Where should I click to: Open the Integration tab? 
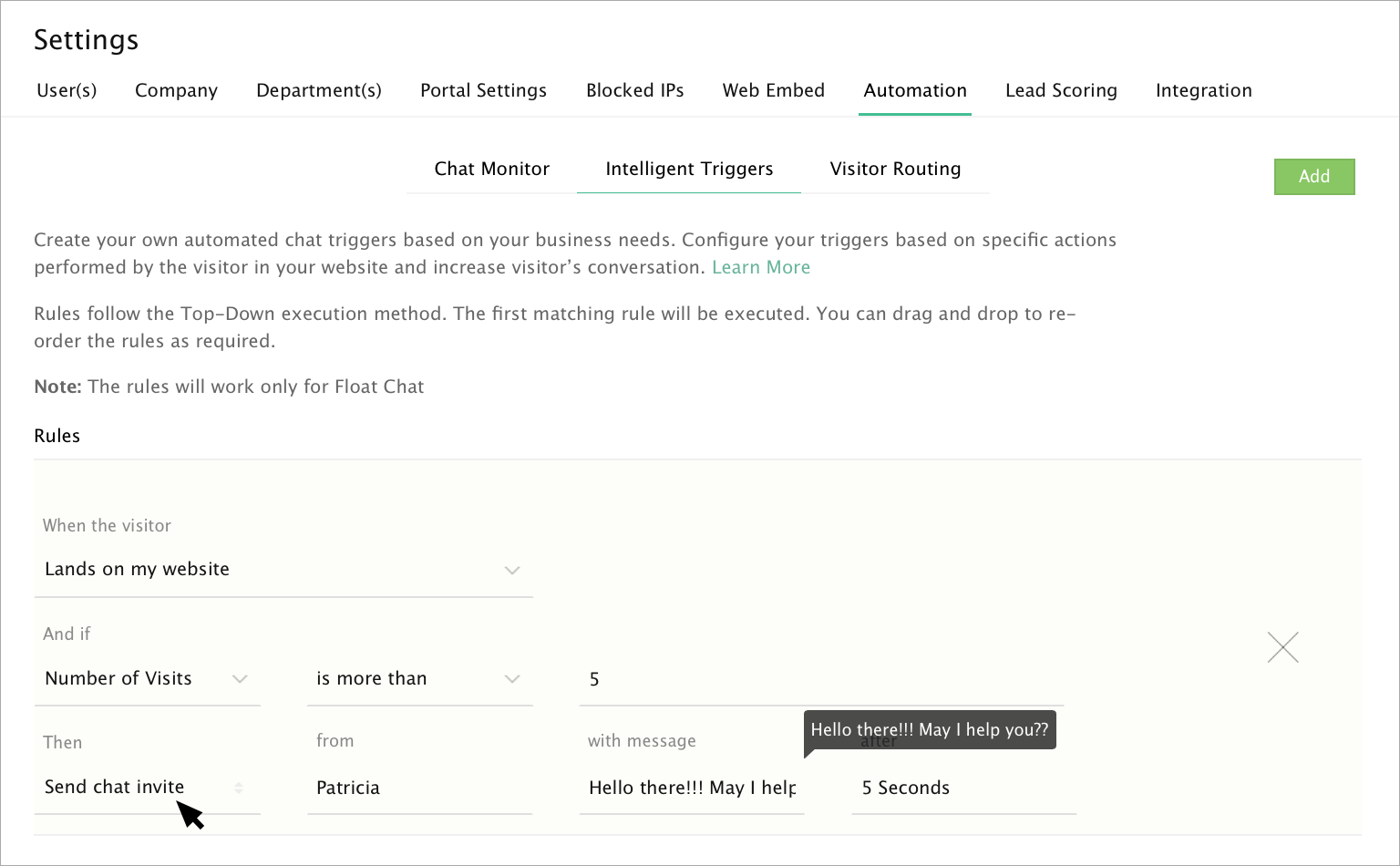click(1203, 90)
